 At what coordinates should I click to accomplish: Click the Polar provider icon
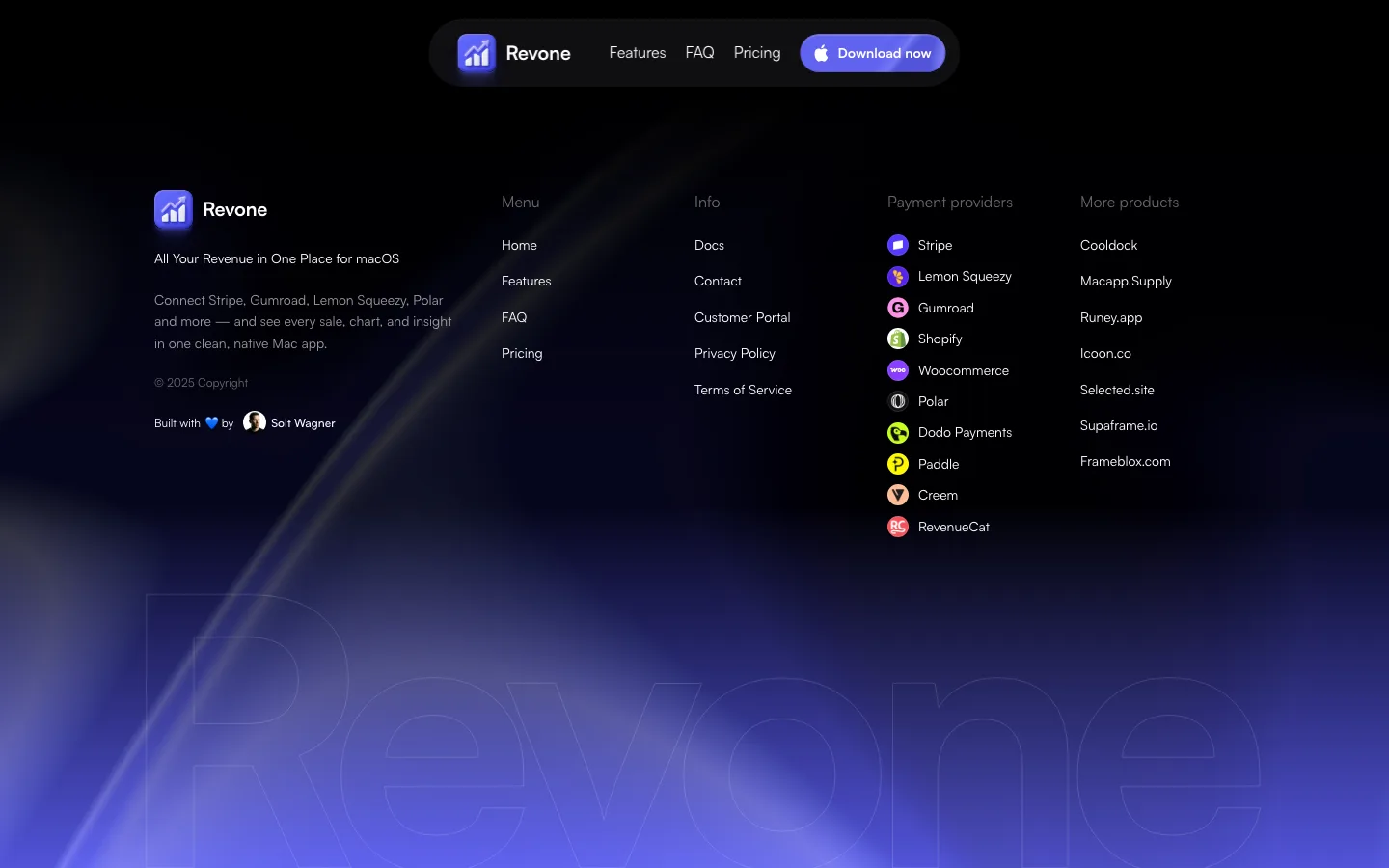tap(898, 401)
